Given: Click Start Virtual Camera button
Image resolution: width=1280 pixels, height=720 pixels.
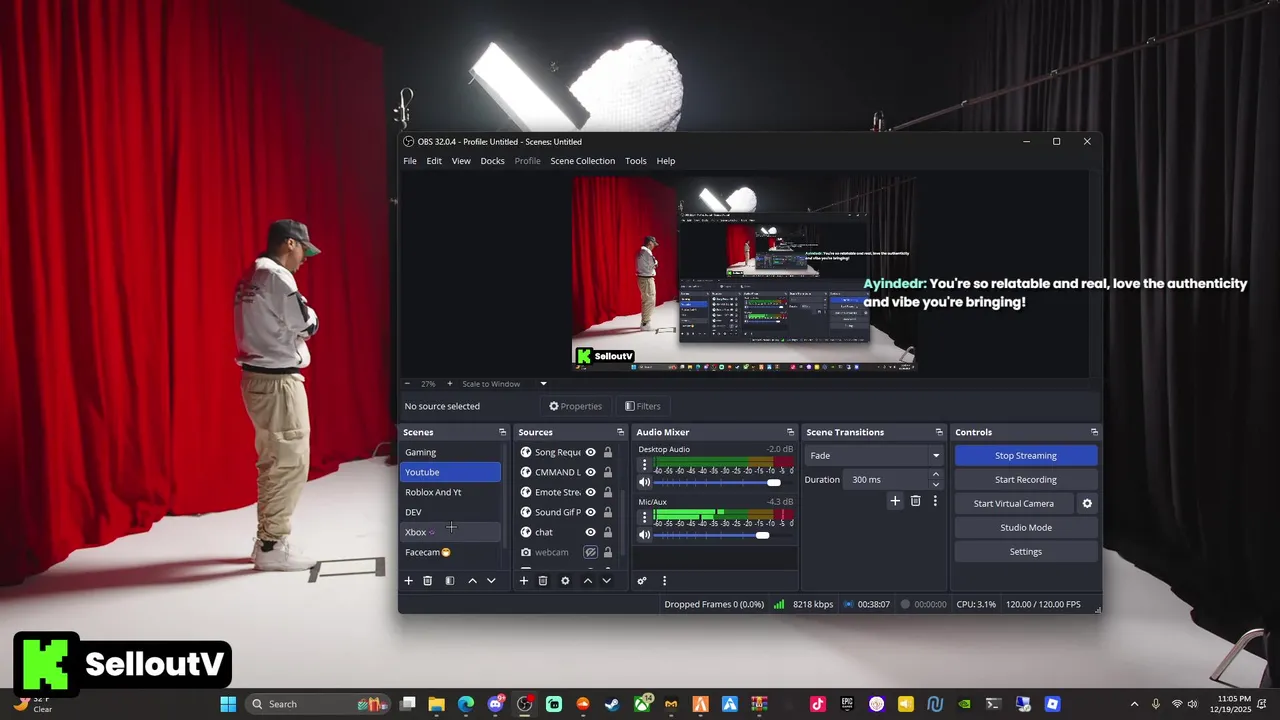Looking at the screenshot, I should 1014,504.
